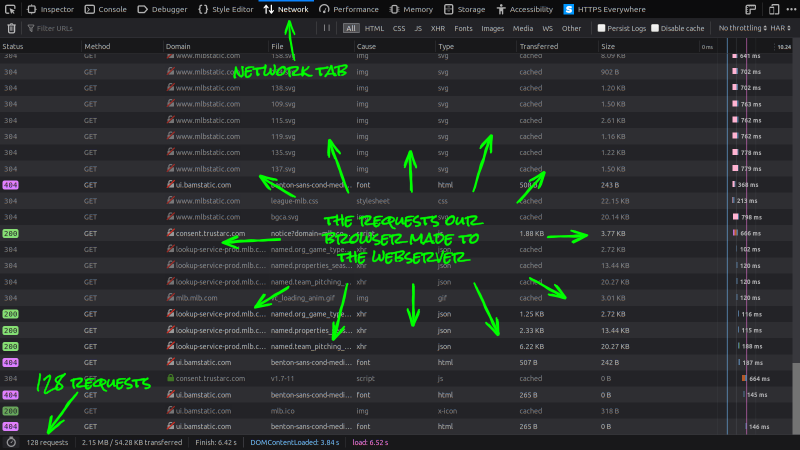Open the Performance tab
Screen dimensions: 800x450
[x=349, y=9]
